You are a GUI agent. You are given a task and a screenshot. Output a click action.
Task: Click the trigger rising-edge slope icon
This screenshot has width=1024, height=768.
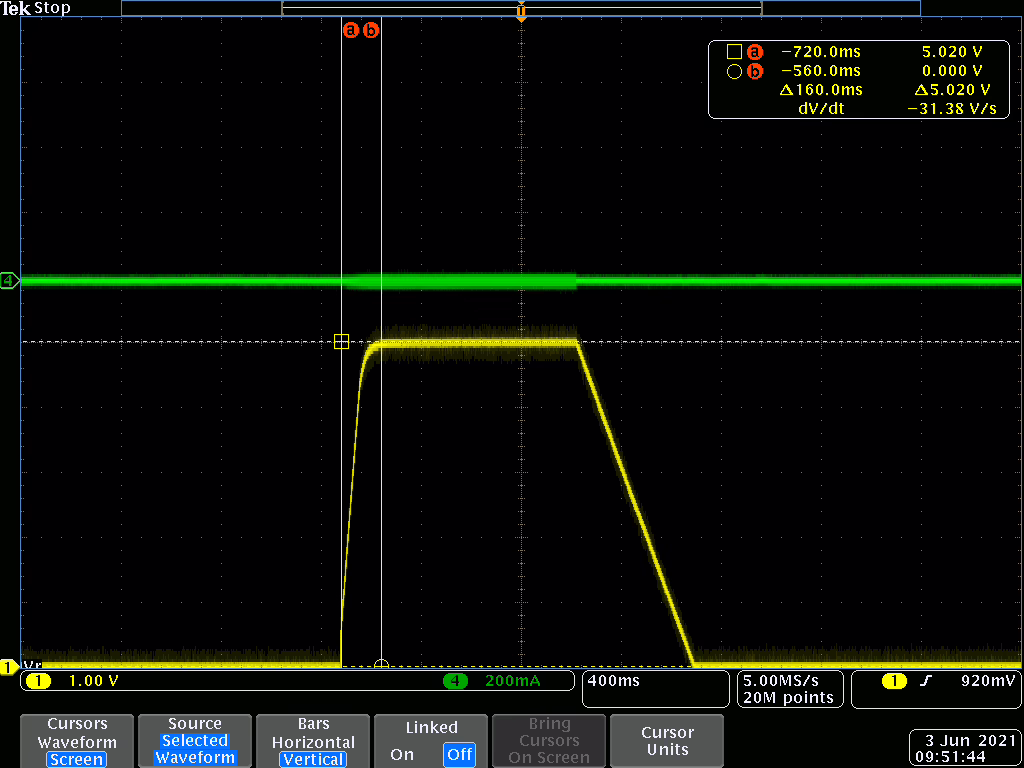927,682
